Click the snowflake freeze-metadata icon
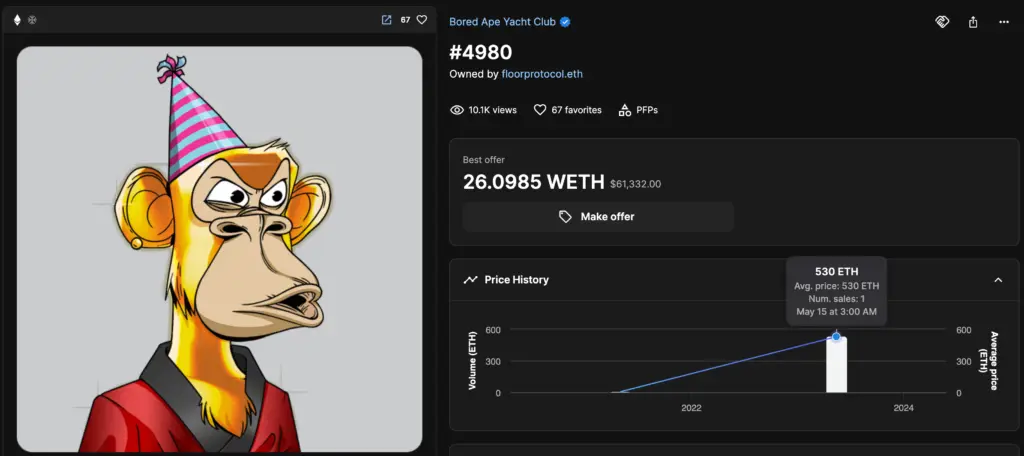This screenshot has width=1024, height=456. coord(32,20)
